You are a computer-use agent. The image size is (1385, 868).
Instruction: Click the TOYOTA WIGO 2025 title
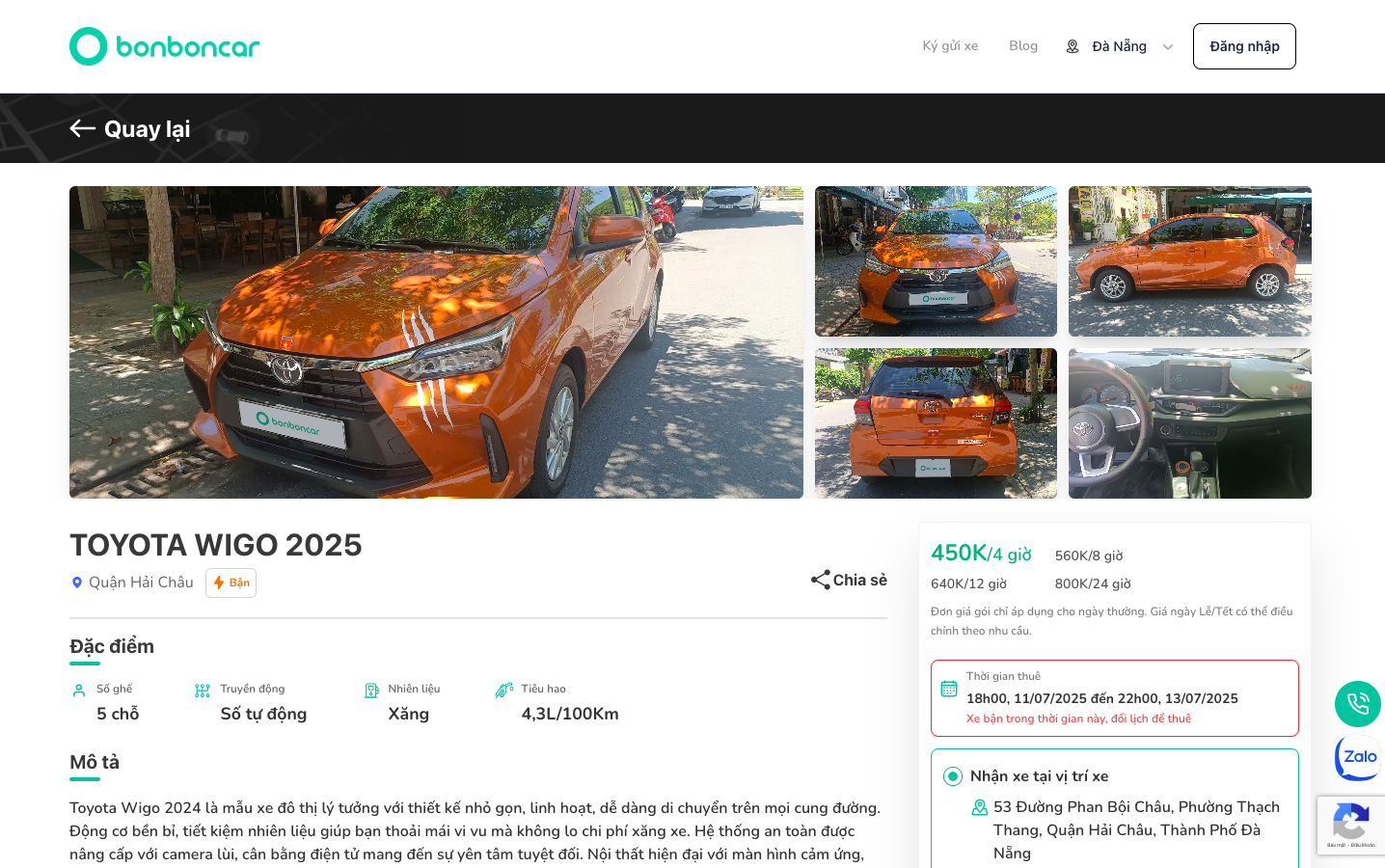(x=216, y=545)
